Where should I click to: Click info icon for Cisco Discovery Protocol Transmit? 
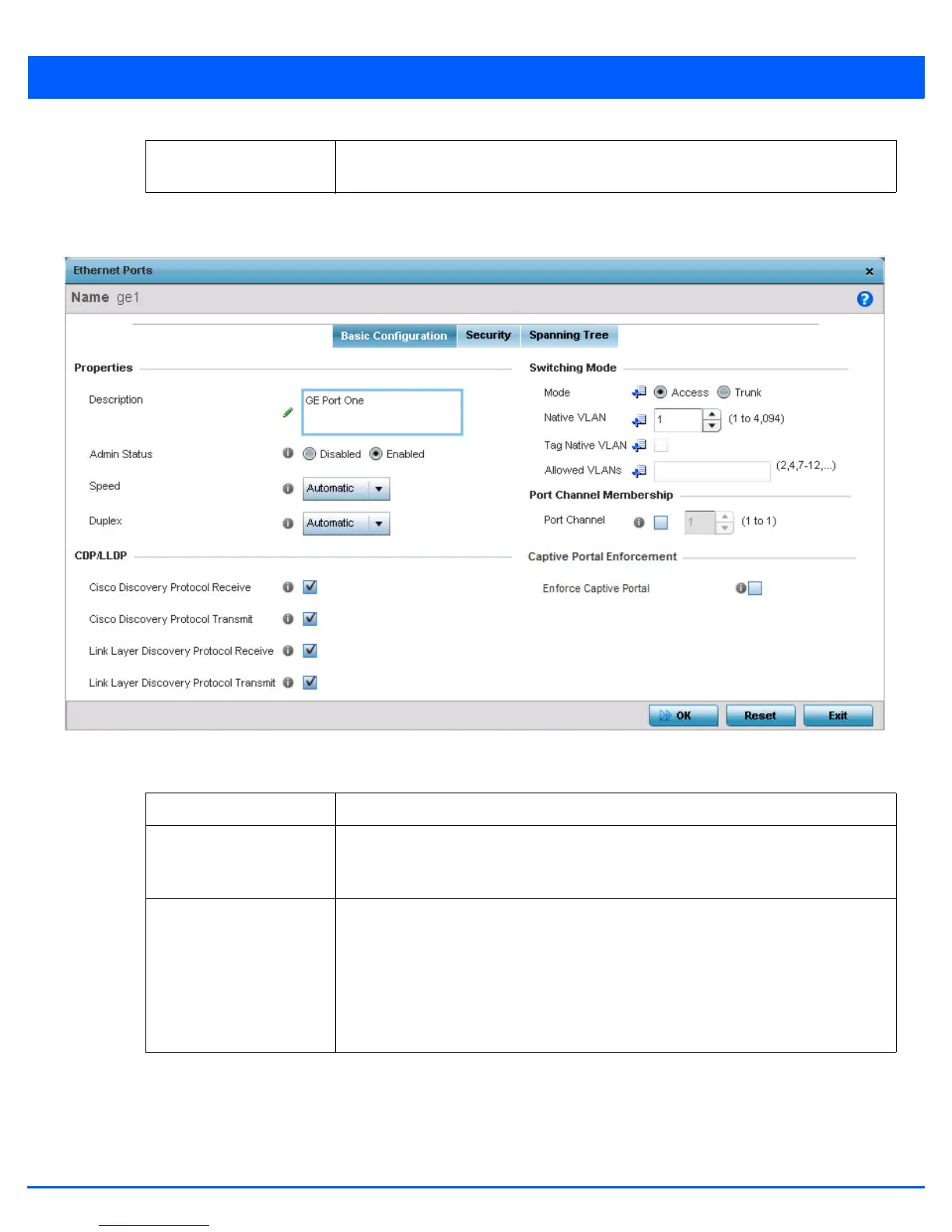pyautogui.click(x=288, y=619)
